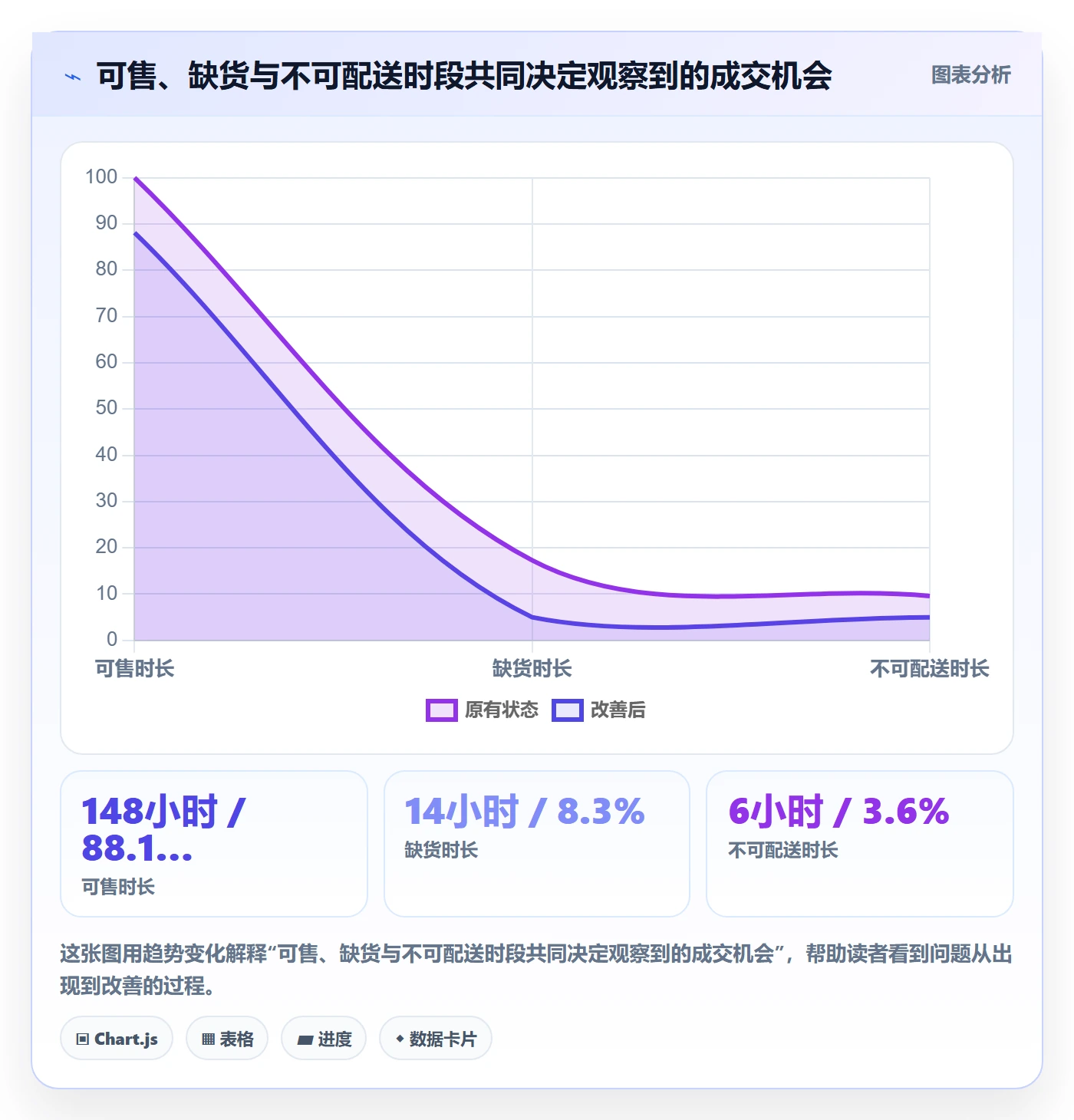Click the 0 y-axis tick label
This screenshot has width=1074, height=1120.
coord(112,639)
